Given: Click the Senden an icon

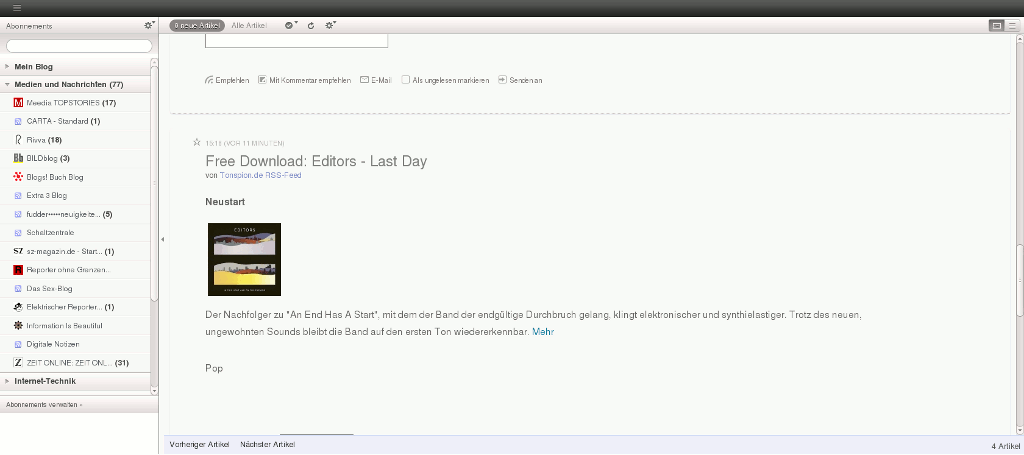Looking at the screenshot, I should pos(502,80).
